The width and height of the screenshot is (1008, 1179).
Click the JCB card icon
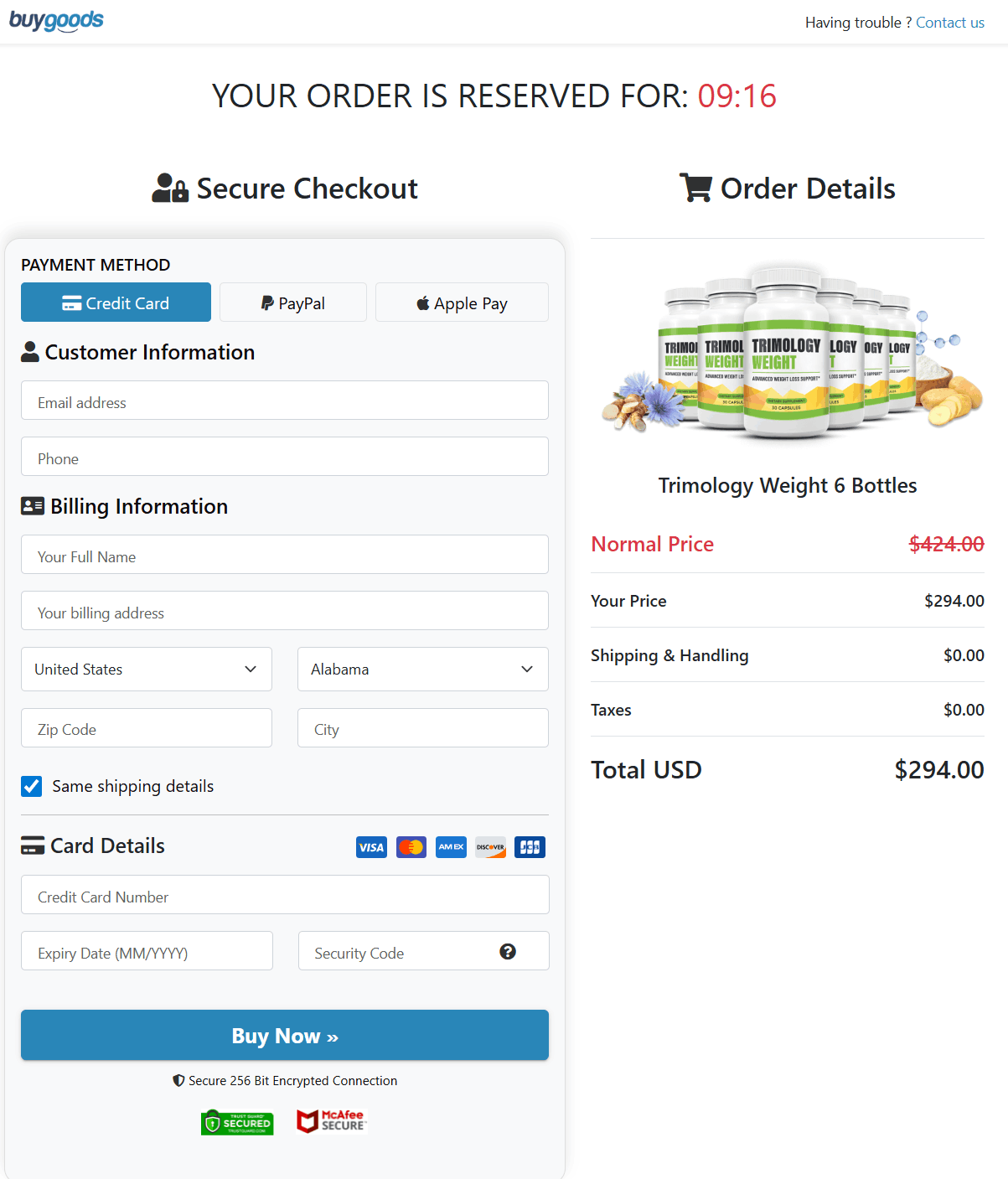(x=530, y=847)
